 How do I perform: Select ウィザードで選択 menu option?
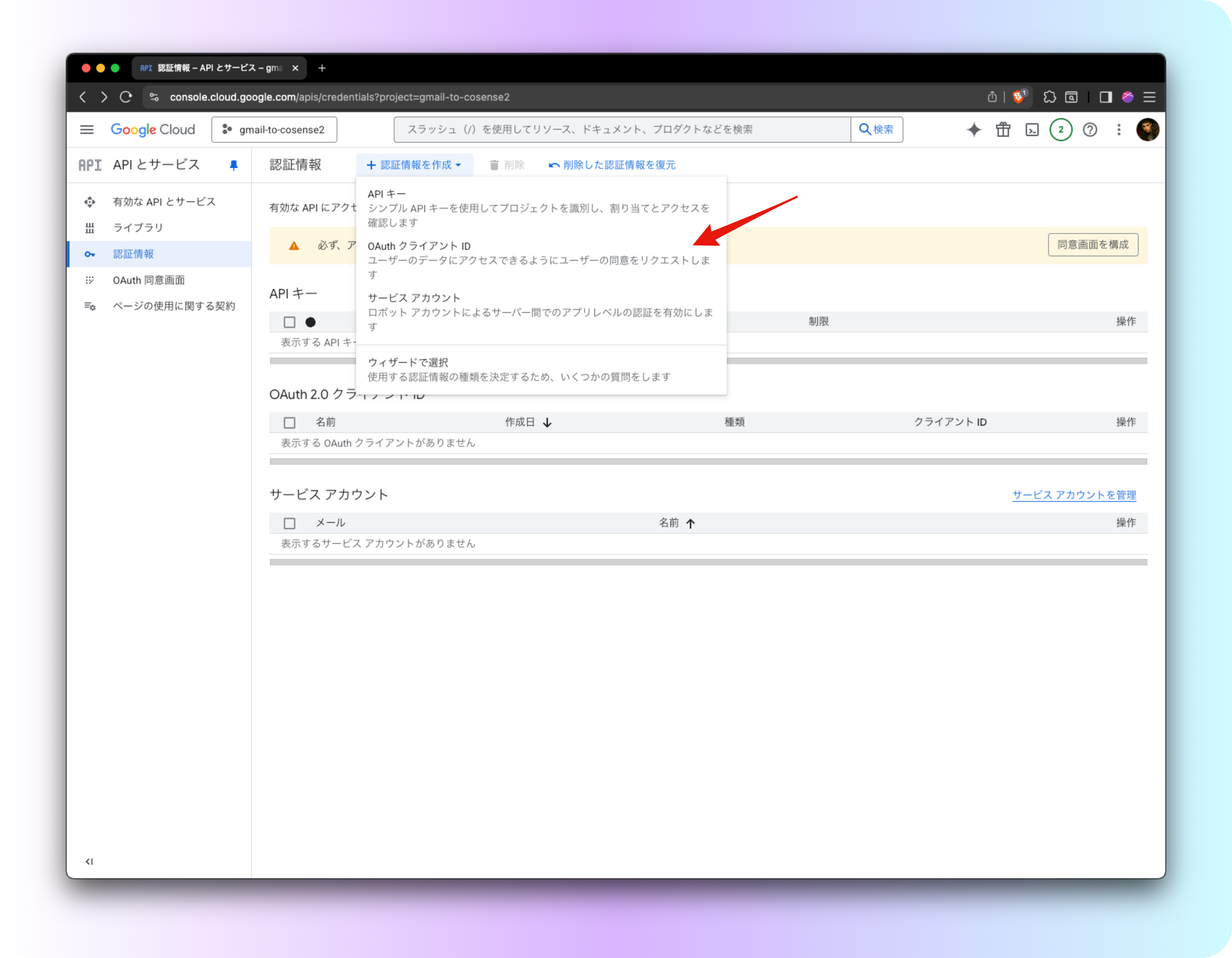point(541,369)
